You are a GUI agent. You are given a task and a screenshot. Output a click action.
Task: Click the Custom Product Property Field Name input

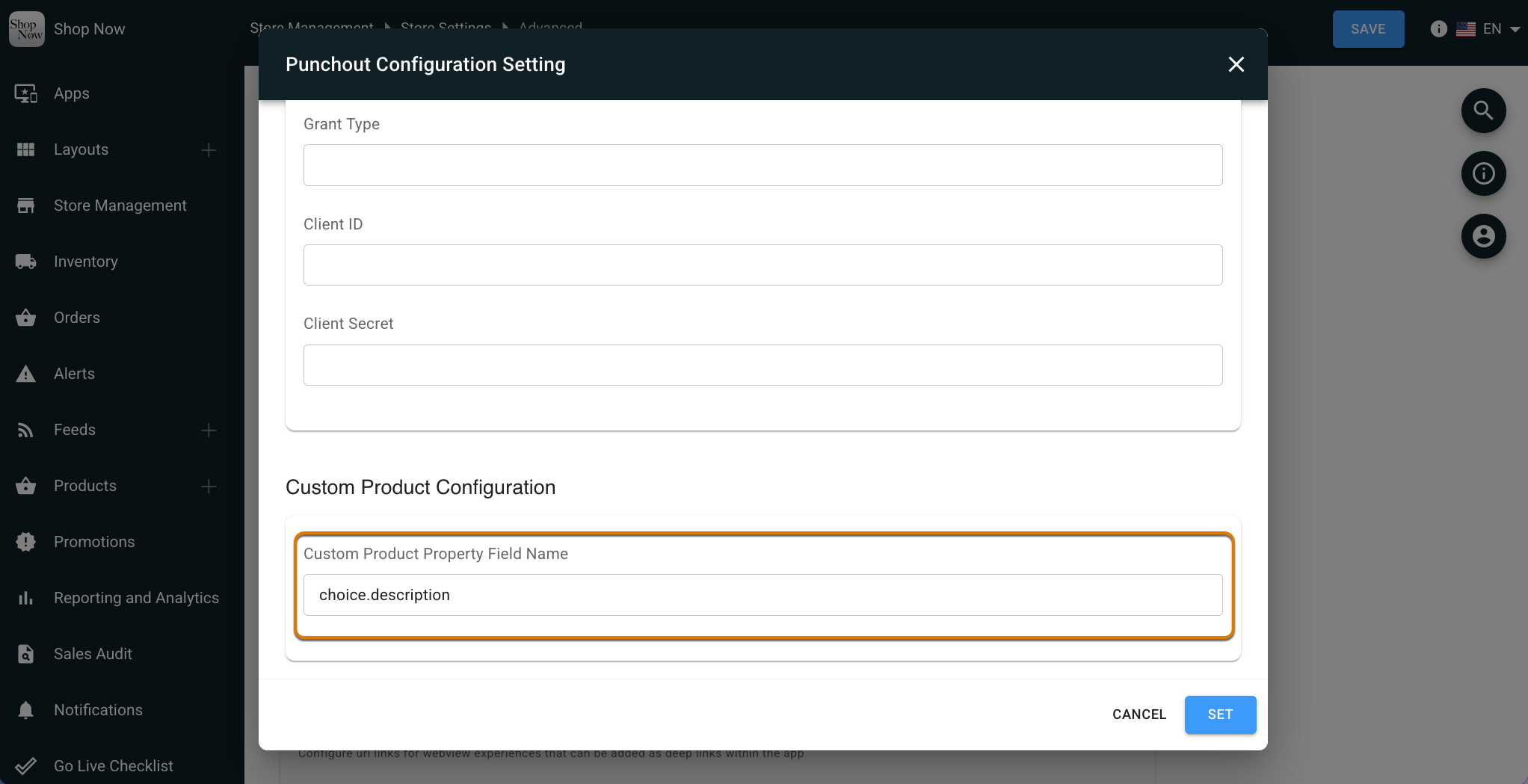point(763,595)
